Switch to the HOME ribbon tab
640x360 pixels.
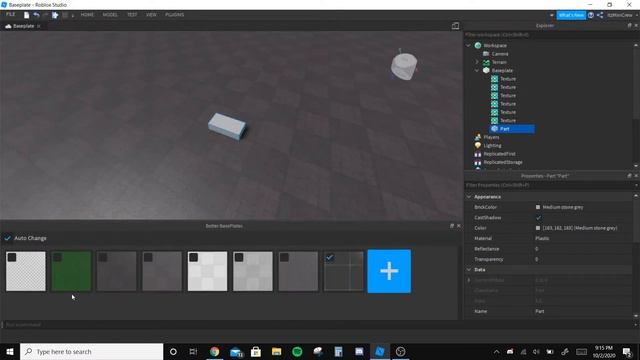coord(87,15)
